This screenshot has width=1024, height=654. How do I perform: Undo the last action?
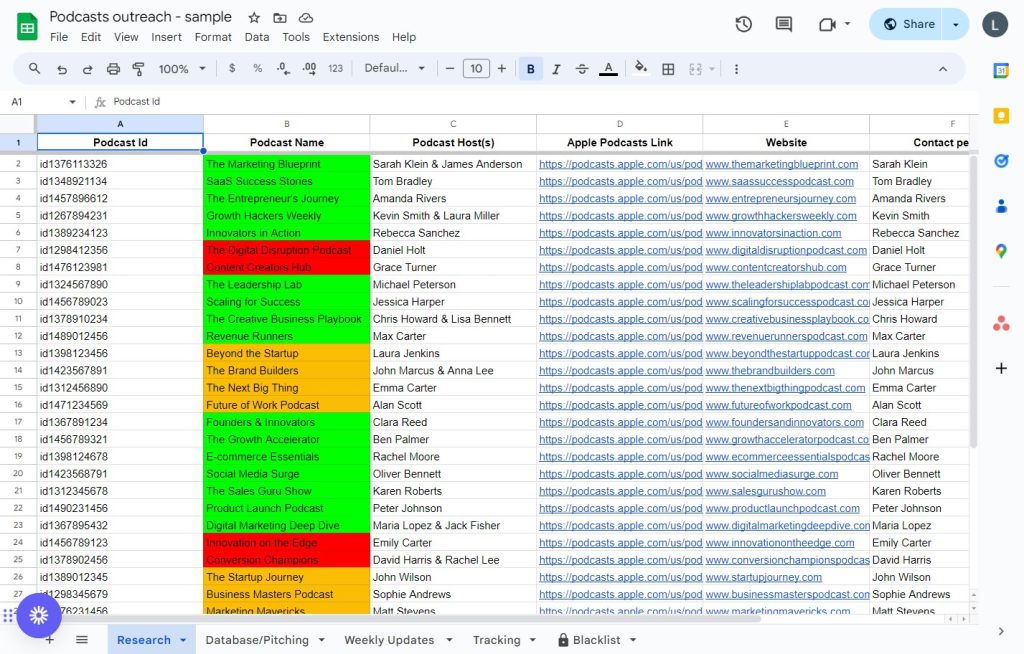[x=62, y=69]
